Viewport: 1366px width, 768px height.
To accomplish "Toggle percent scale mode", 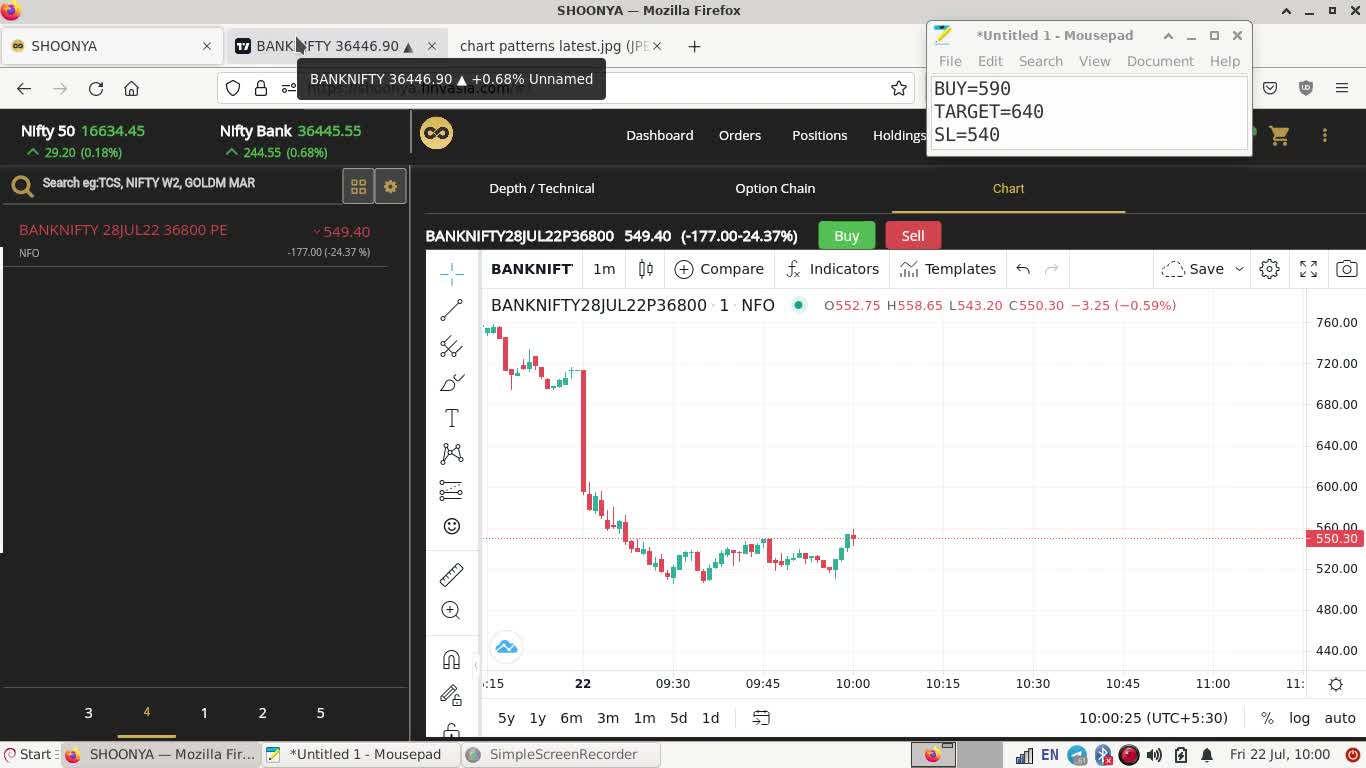I will pos(1267,718).
